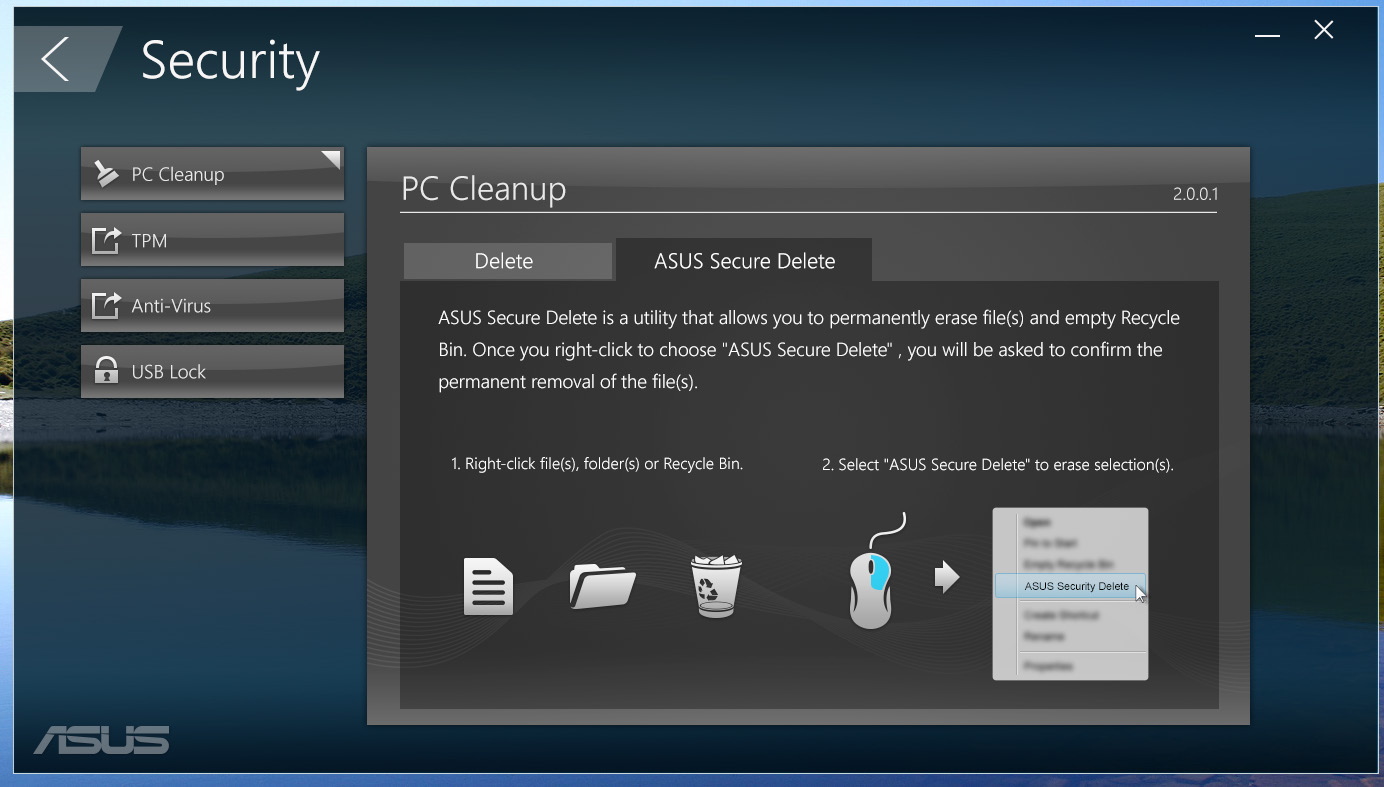Open the USB Lock section

coord(212,372)
